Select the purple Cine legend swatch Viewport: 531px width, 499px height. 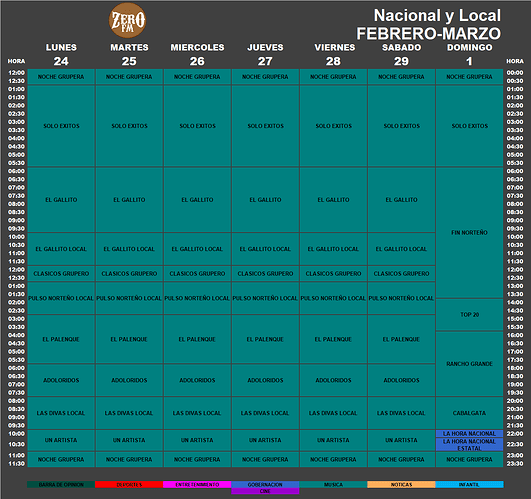pyautogui.click(x=265, y=491)
